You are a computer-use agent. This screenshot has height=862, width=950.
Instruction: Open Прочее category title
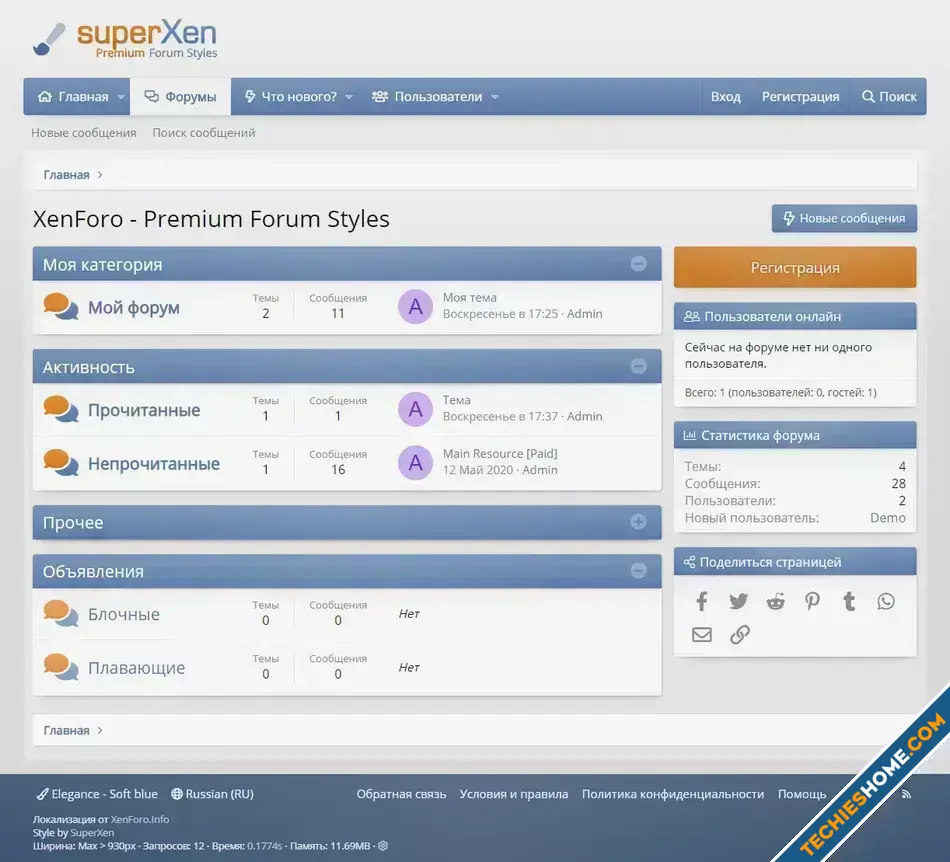(73, 523)
